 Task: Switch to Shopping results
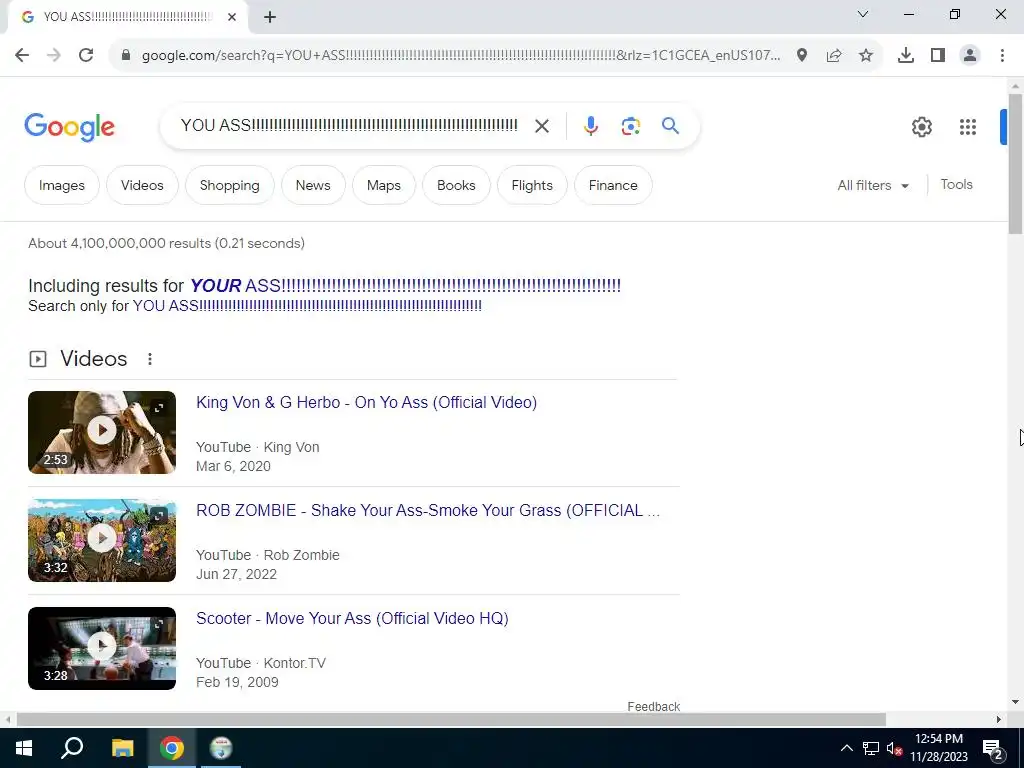230,185
